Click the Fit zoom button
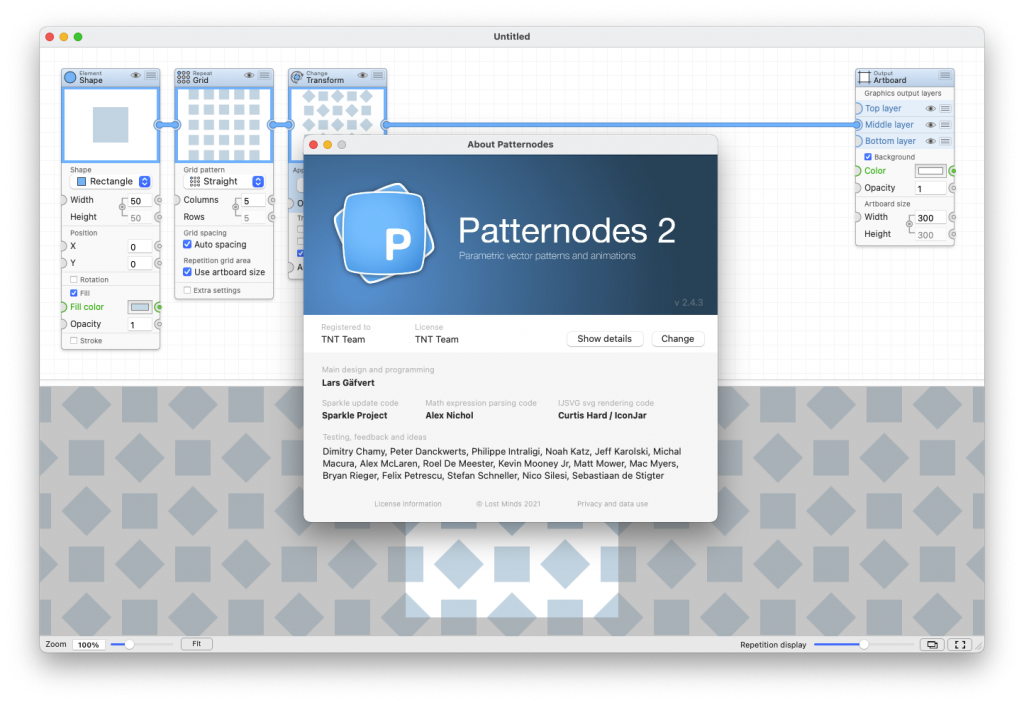 coord(197,644)
